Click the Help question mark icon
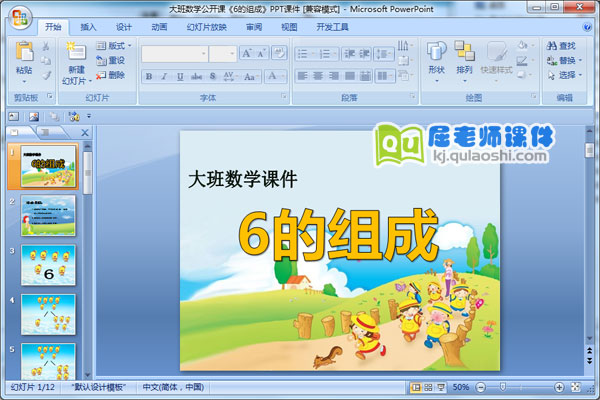Viewport: 600px width, 400px height. click(586, 27)
